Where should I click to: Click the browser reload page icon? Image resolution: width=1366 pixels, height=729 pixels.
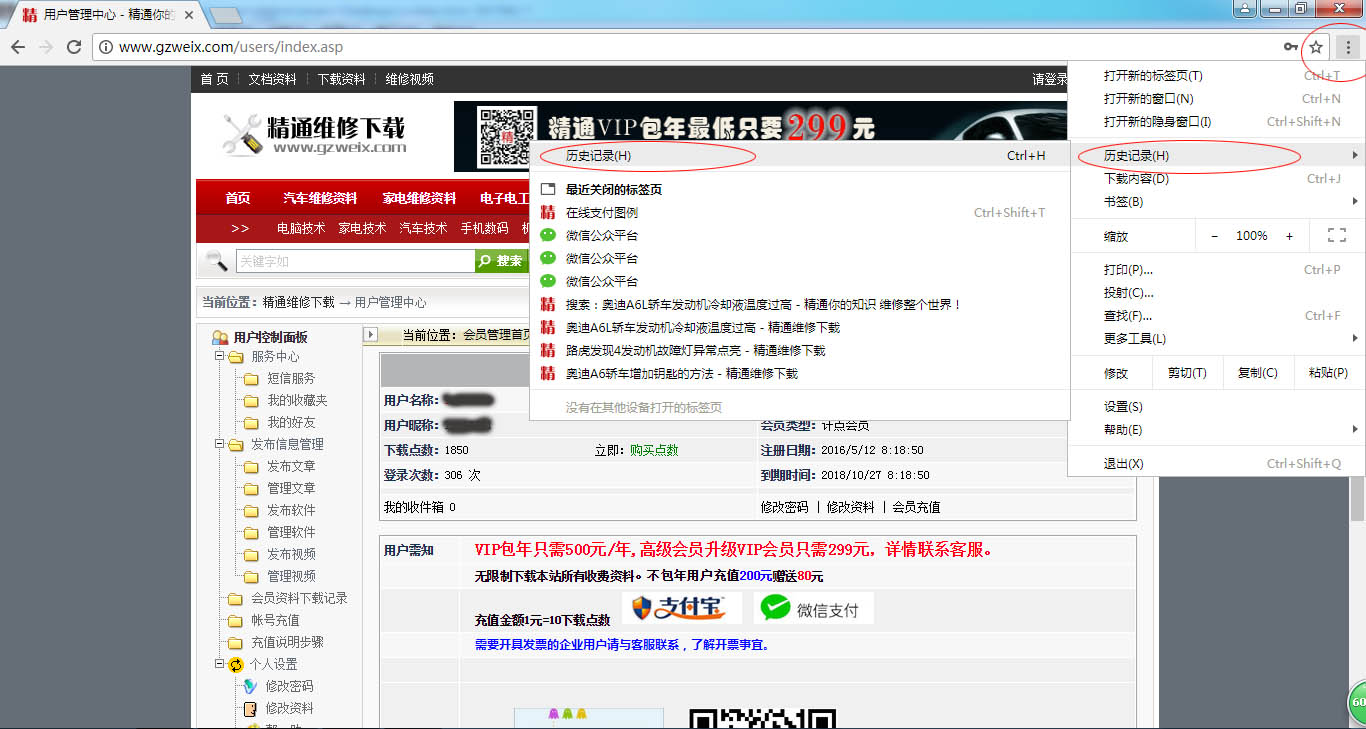73,47
